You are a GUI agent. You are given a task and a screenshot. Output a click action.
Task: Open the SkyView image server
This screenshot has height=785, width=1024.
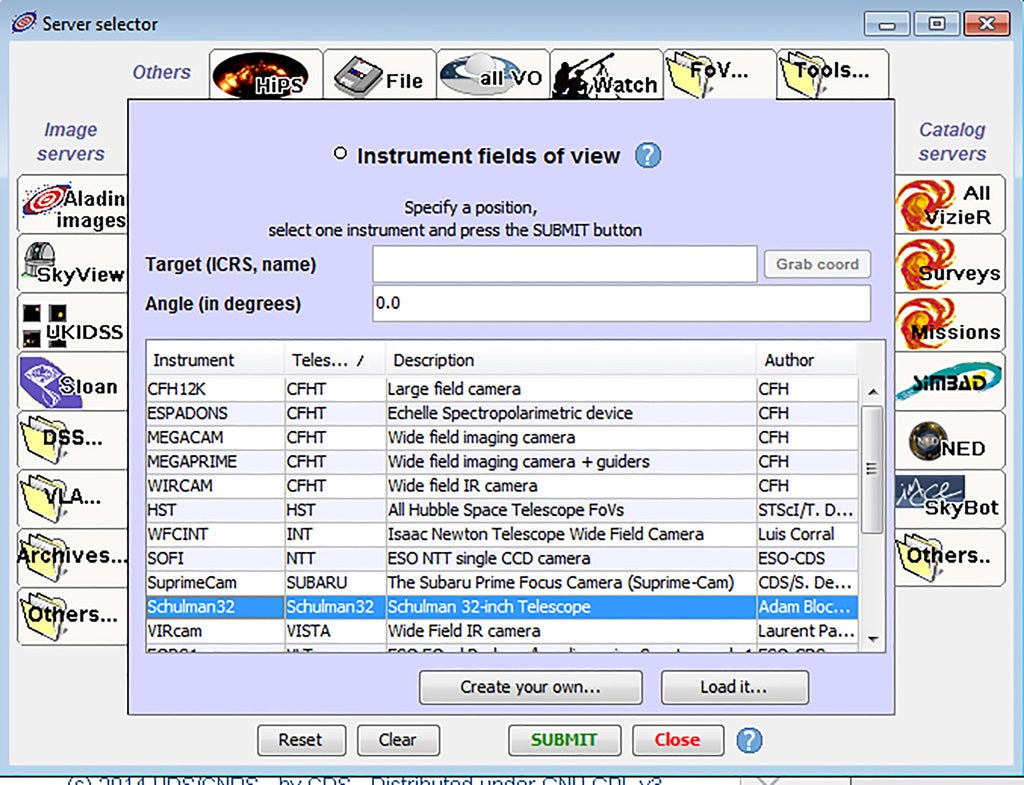[x=72, y=263]
